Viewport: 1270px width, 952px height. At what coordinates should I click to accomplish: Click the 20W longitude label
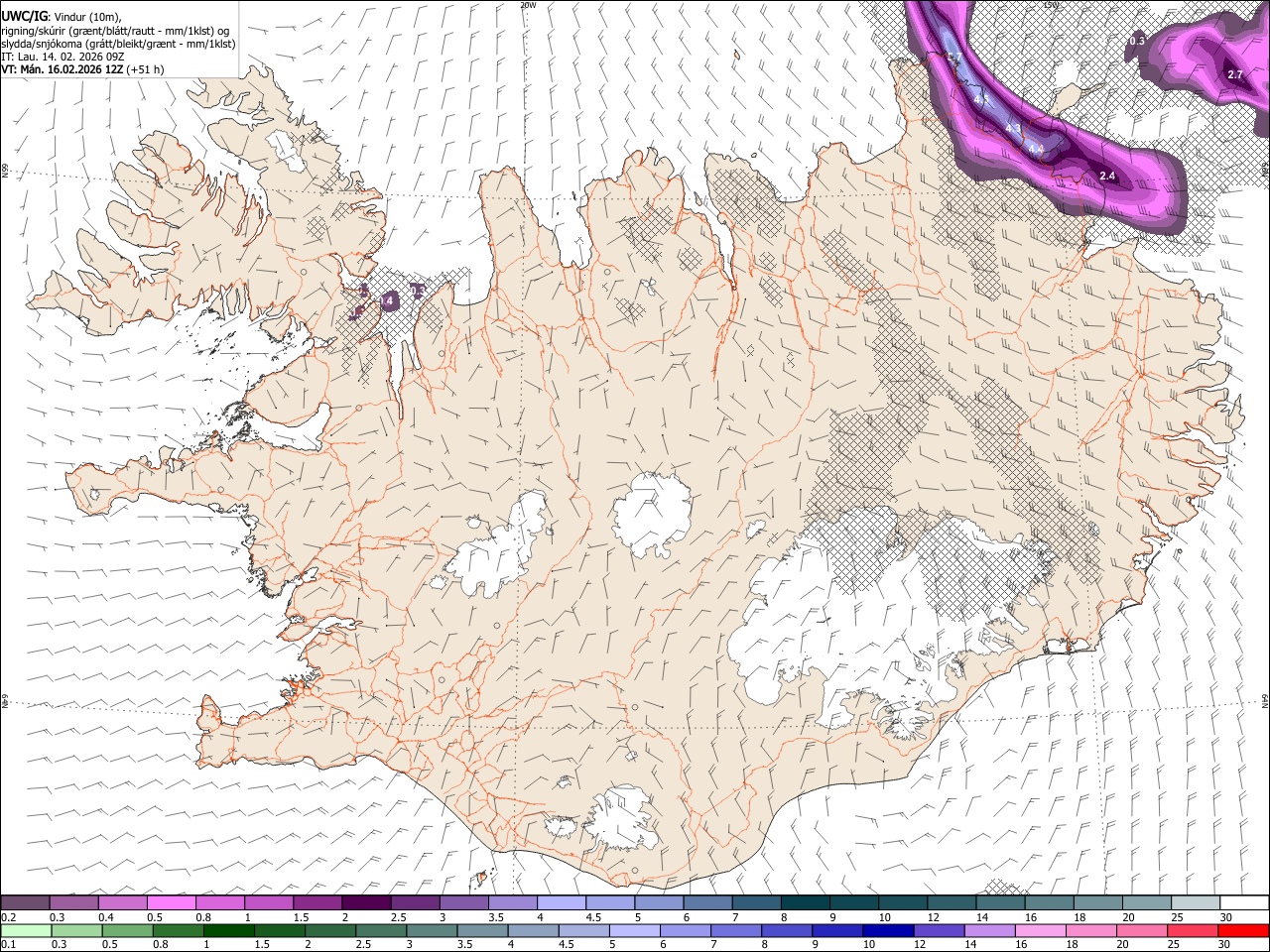pos(528,5)
